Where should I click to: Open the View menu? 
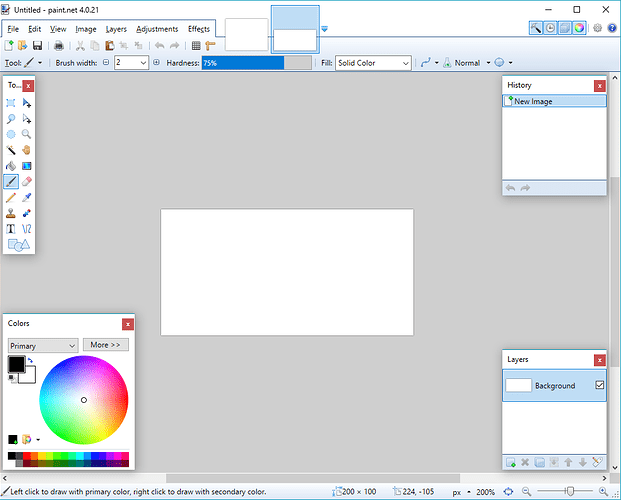point(58,29)
